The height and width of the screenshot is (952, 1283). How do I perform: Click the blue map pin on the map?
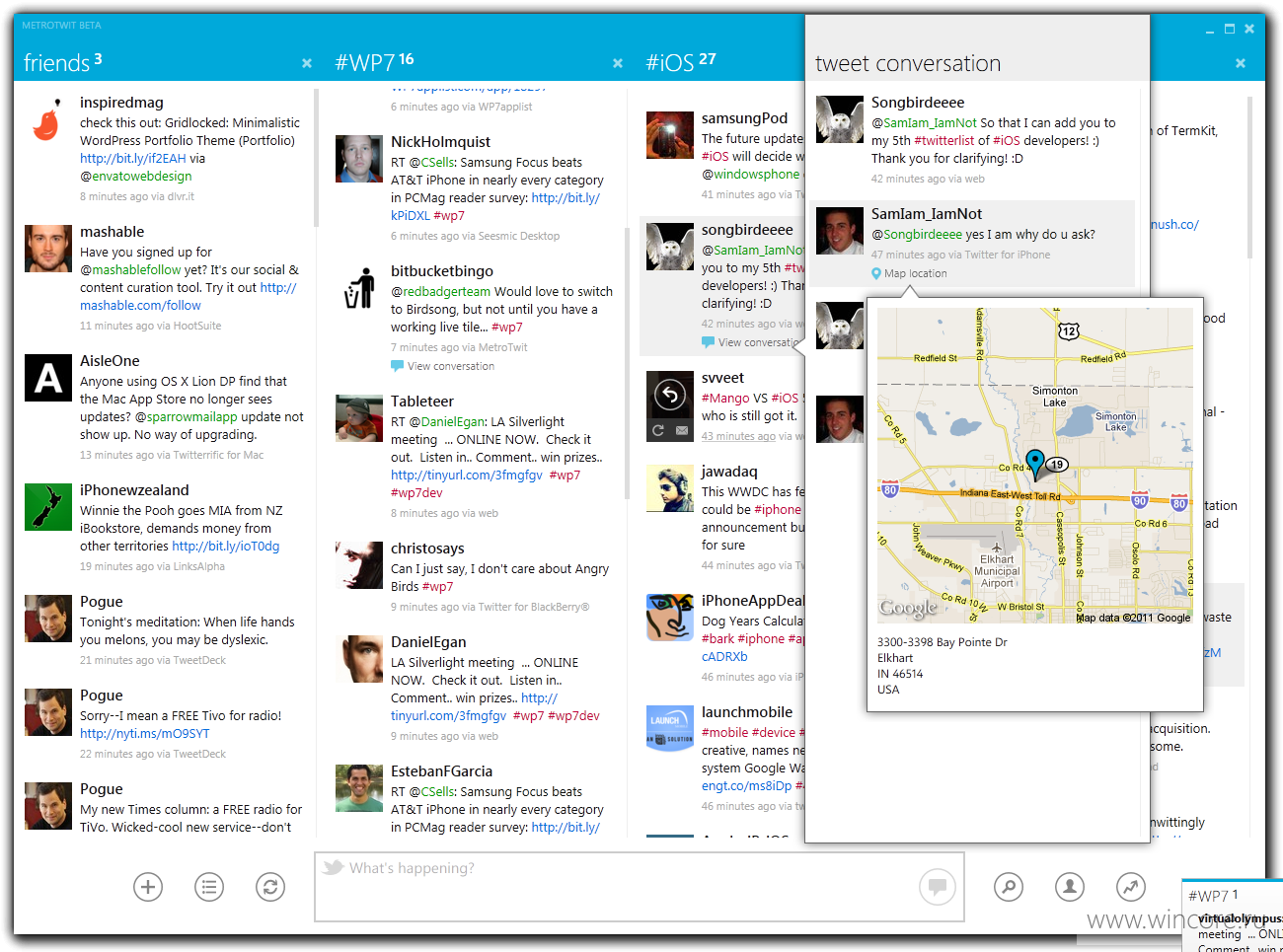pyautogui.click(x=1035, y=463)
